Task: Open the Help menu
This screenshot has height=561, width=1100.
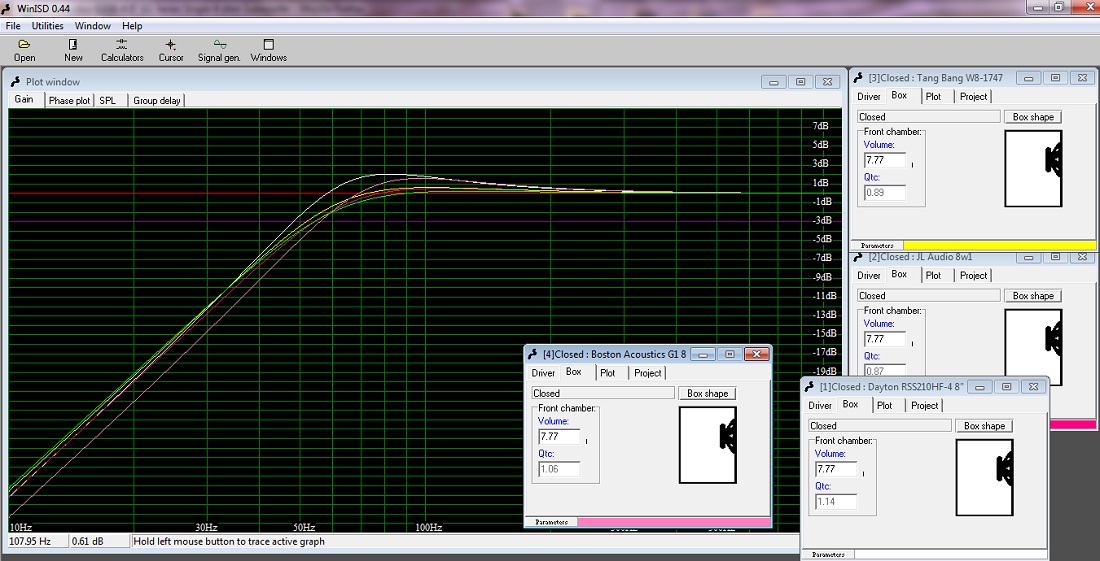Action: coord(132,26)
